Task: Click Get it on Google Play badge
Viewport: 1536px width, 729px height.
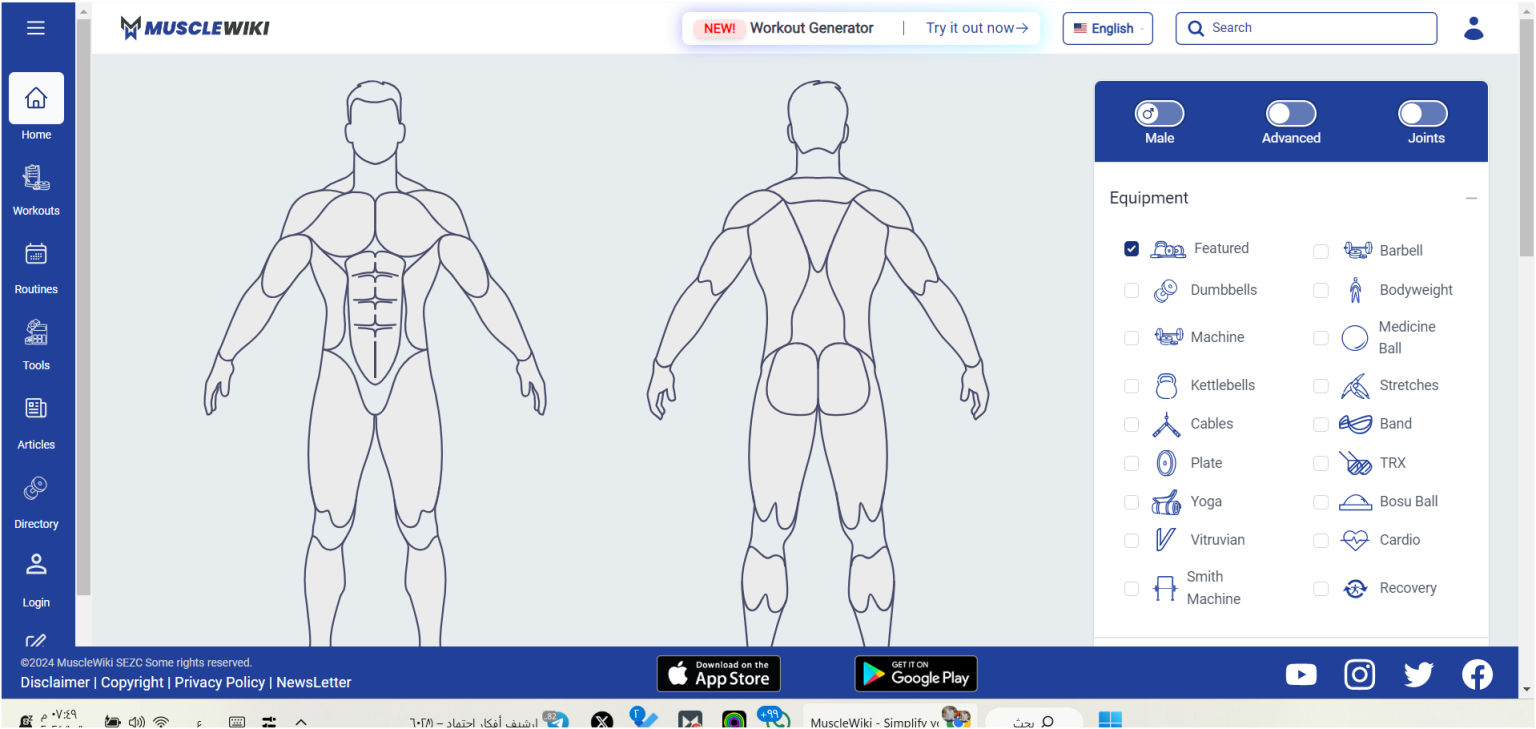Action: point(916,674)
